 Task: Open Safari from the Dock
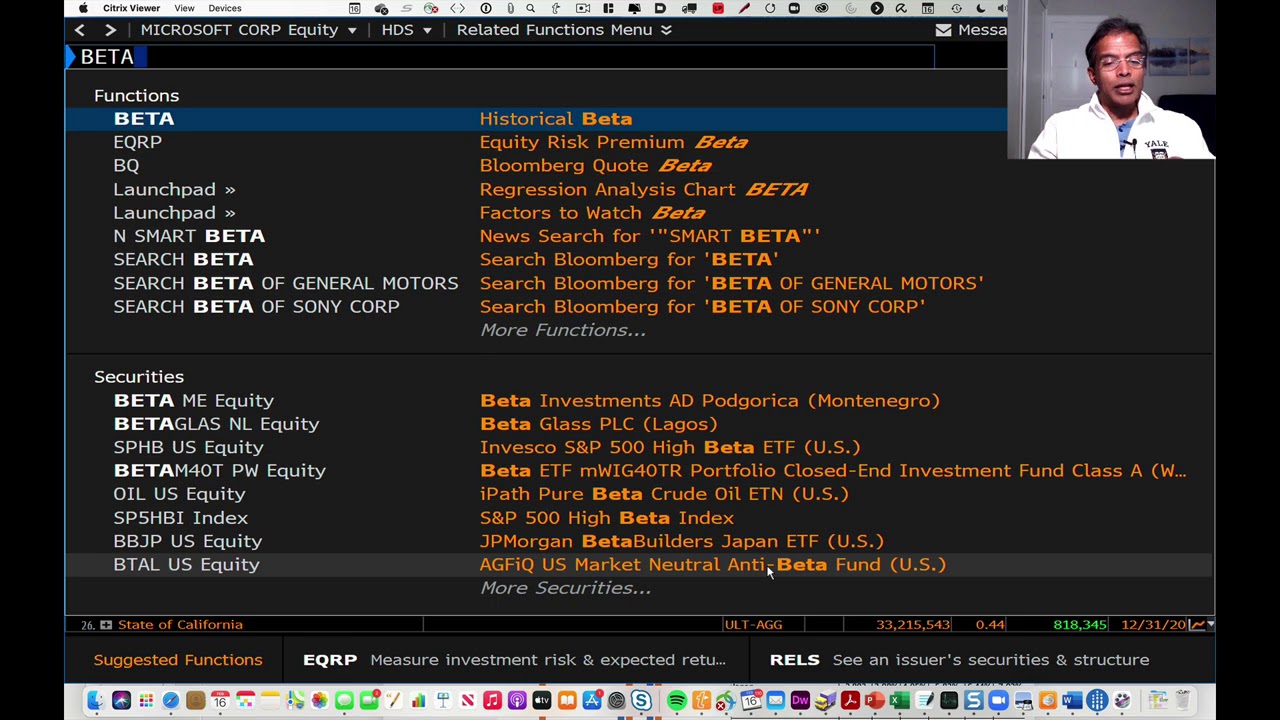point(171,701)
